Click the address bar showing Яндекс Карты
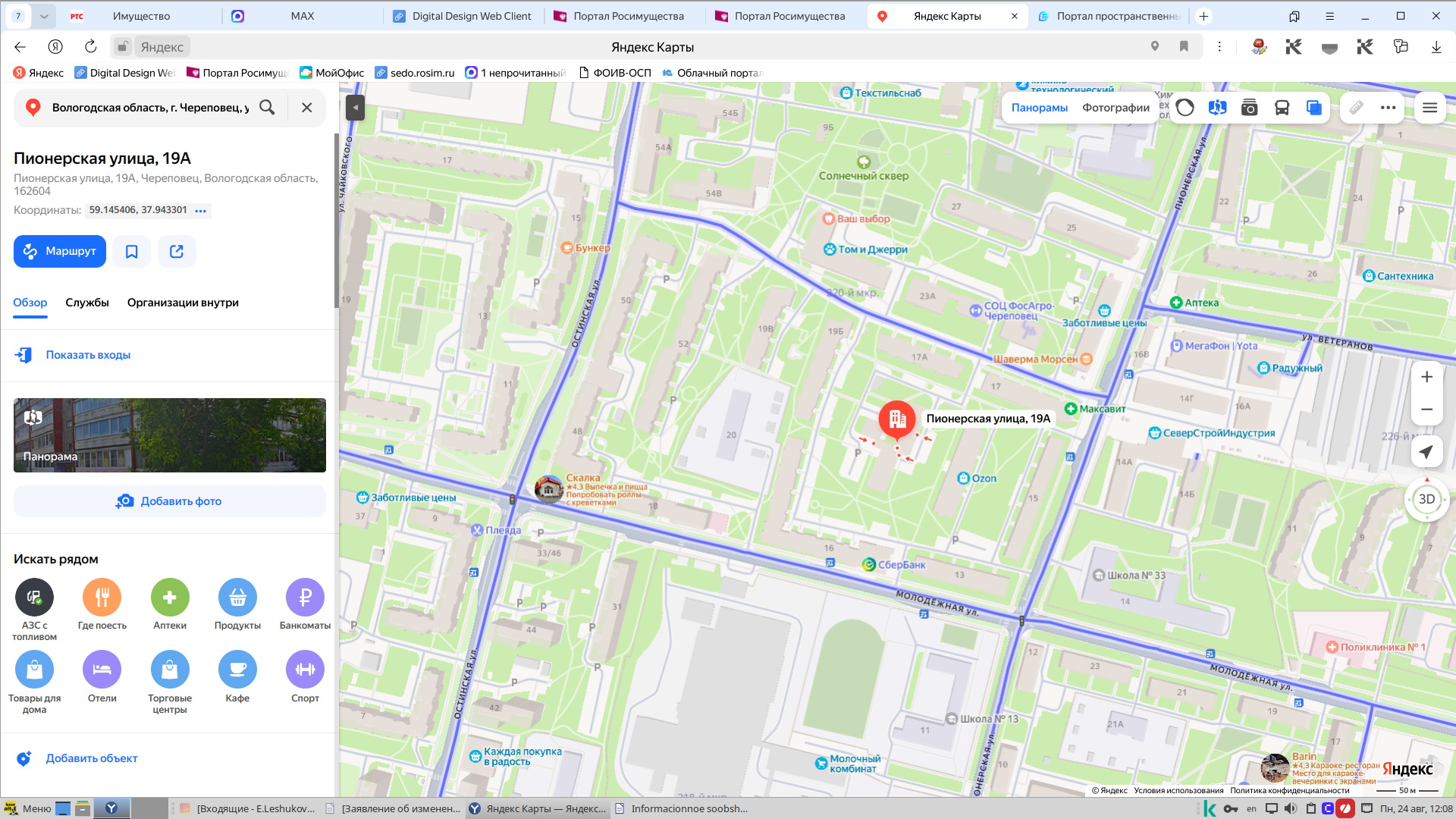 point(652,47)
